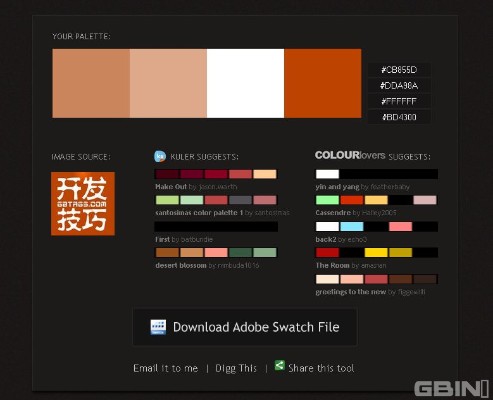This screenshot has width=493, height=400.
Task: Click the #CB855D hex code field
Action: [x=399, y=70]
